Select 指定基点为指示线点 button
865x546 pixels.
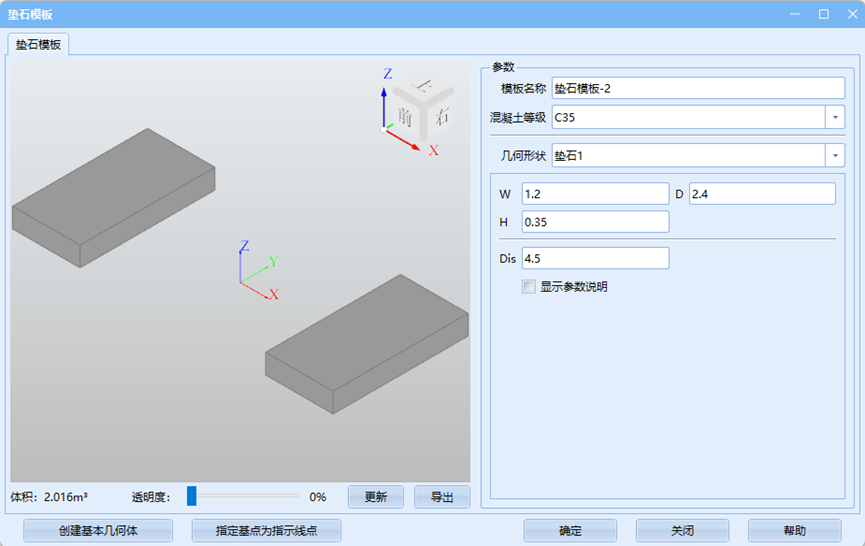[266, 531]
